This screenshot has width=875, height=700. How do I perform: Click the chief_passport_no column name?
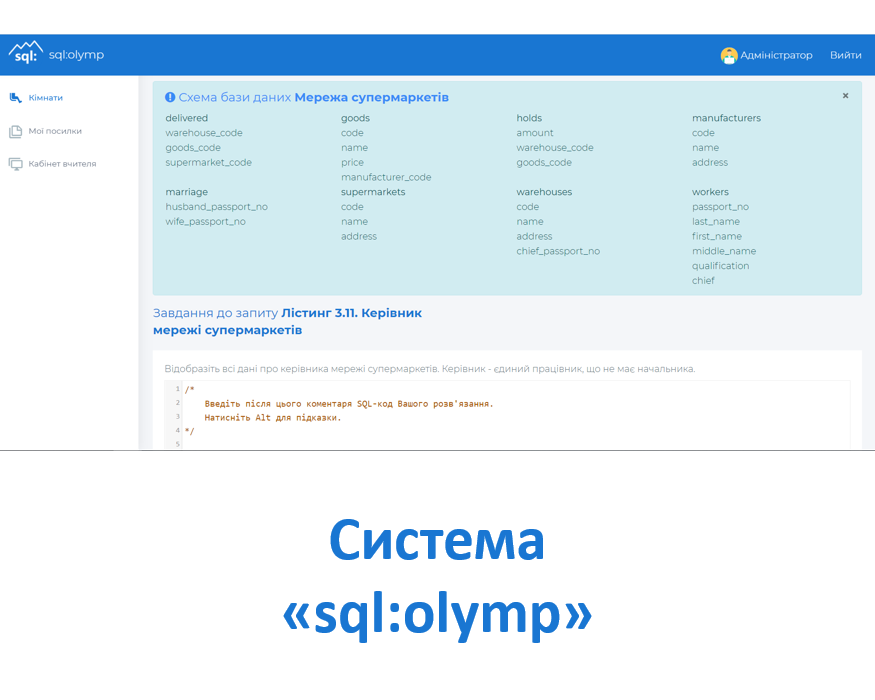point(558,251)
